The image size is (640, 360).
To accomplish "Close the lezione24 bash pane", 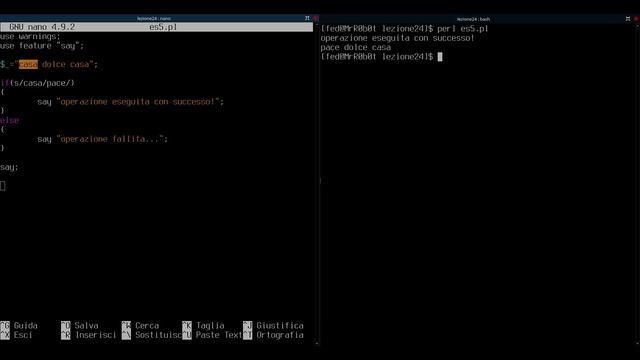I will pyautogui.click(x=636, y=19).
